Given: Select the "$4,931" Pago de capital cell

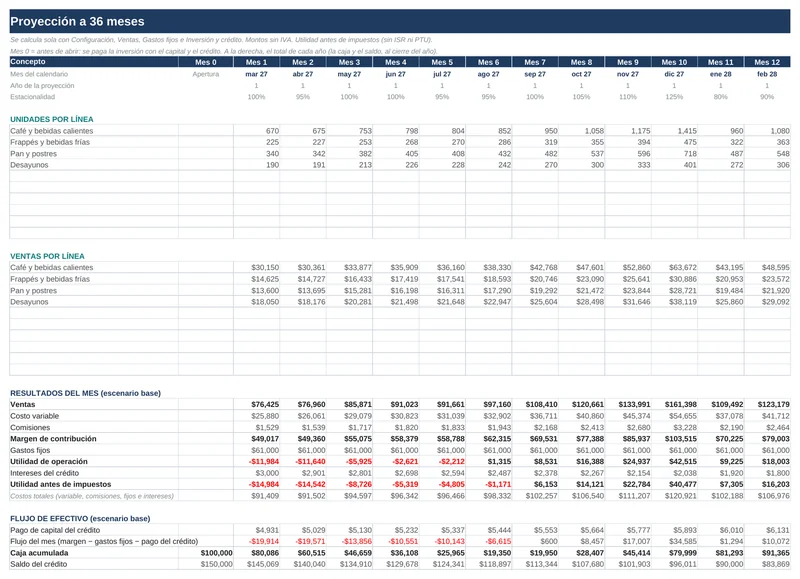Looking at the screenshot, I should (257, 530).
